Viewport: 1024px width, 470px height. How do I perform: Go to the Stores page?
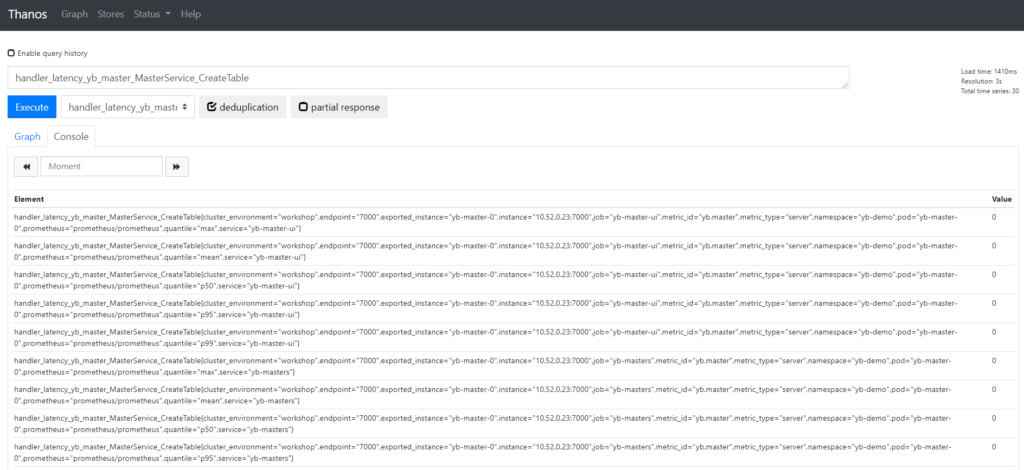pyautogui.click(x=111, y=15)
